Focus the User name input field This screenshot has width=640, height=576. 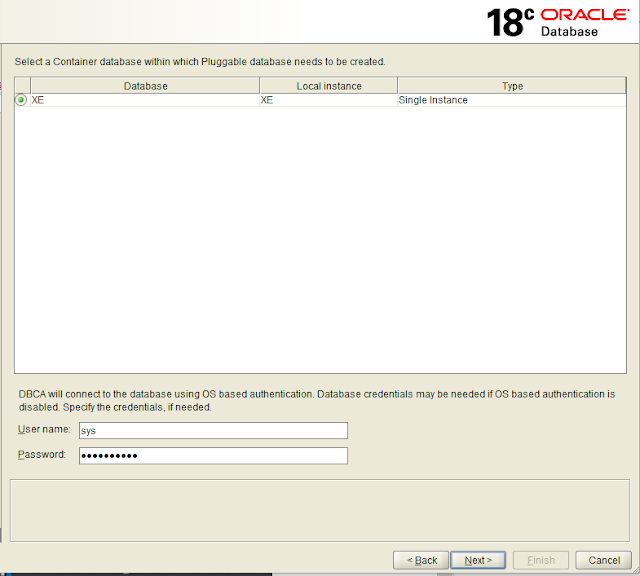pos(213,431)
